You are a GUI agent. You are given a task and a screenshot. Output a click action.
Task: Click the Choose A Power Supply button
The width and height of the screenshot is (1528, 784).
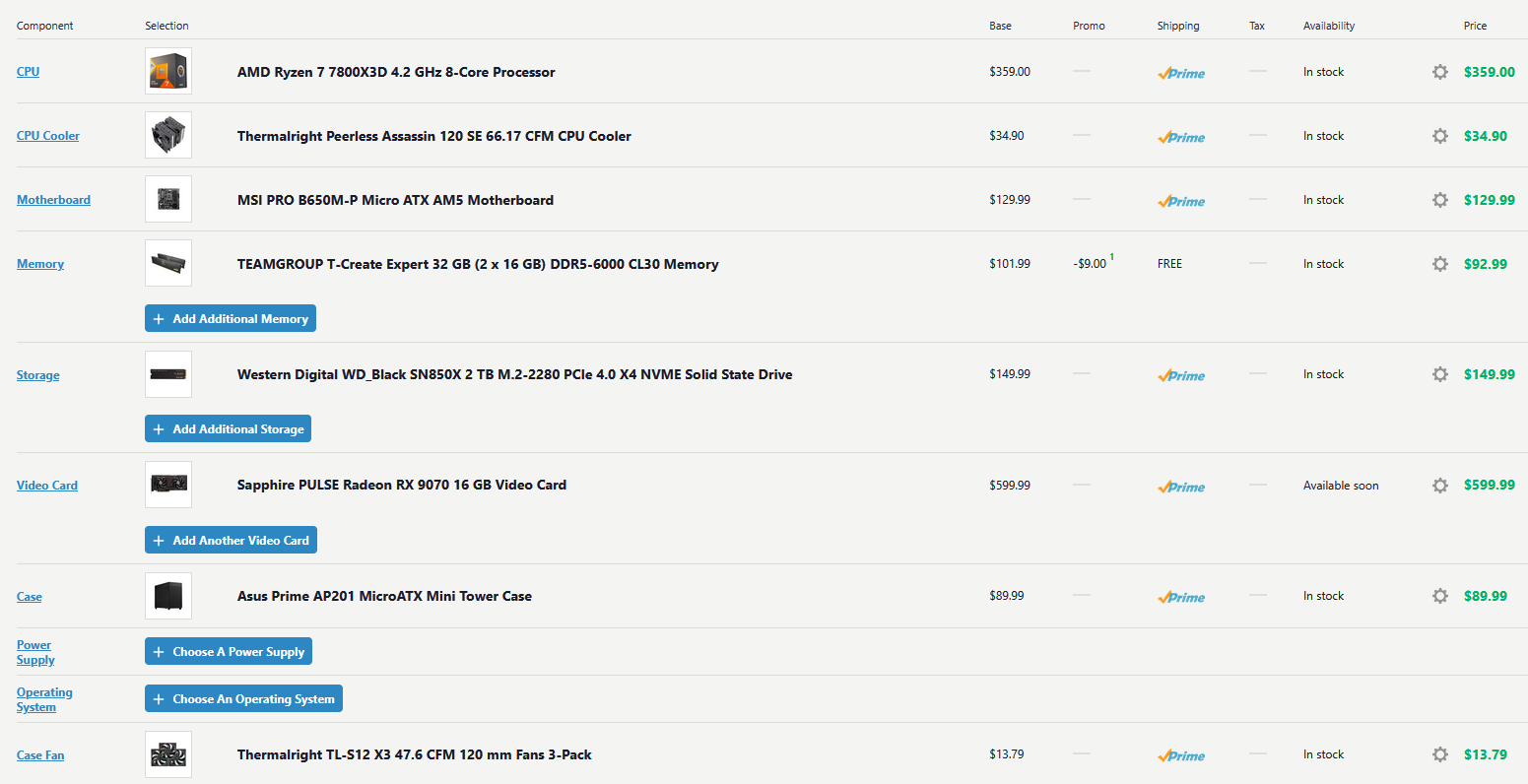[x=229, y=652]
